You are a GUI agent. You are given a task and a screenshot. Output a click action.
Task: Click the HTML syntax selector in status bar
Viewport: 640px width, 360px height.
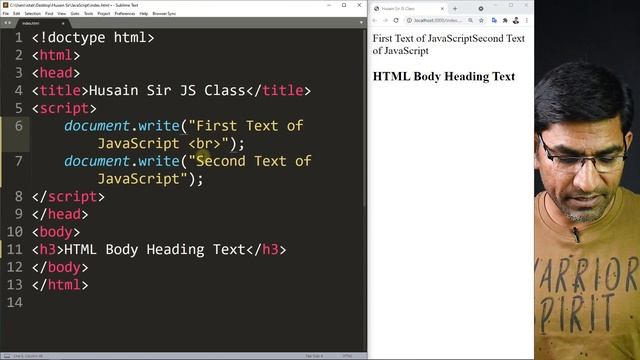click(x=347, y=356)
